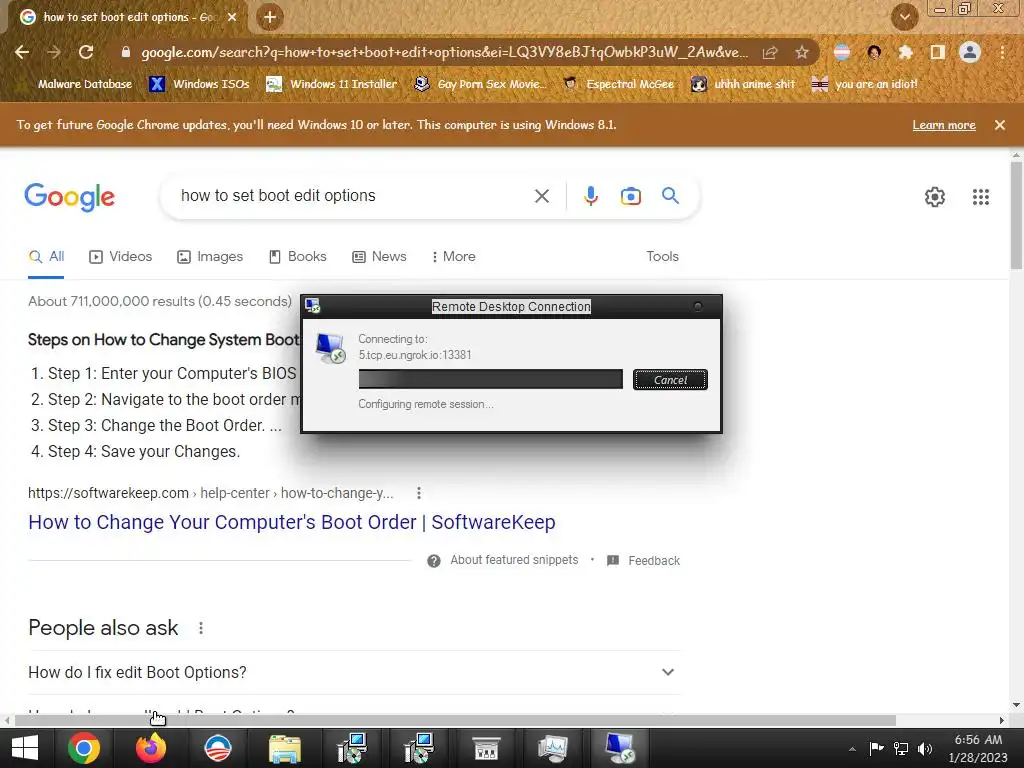The height and width of the screenshot is (768, 1024).
Task: Open Action Center flag tray icon
Action: 876,749
